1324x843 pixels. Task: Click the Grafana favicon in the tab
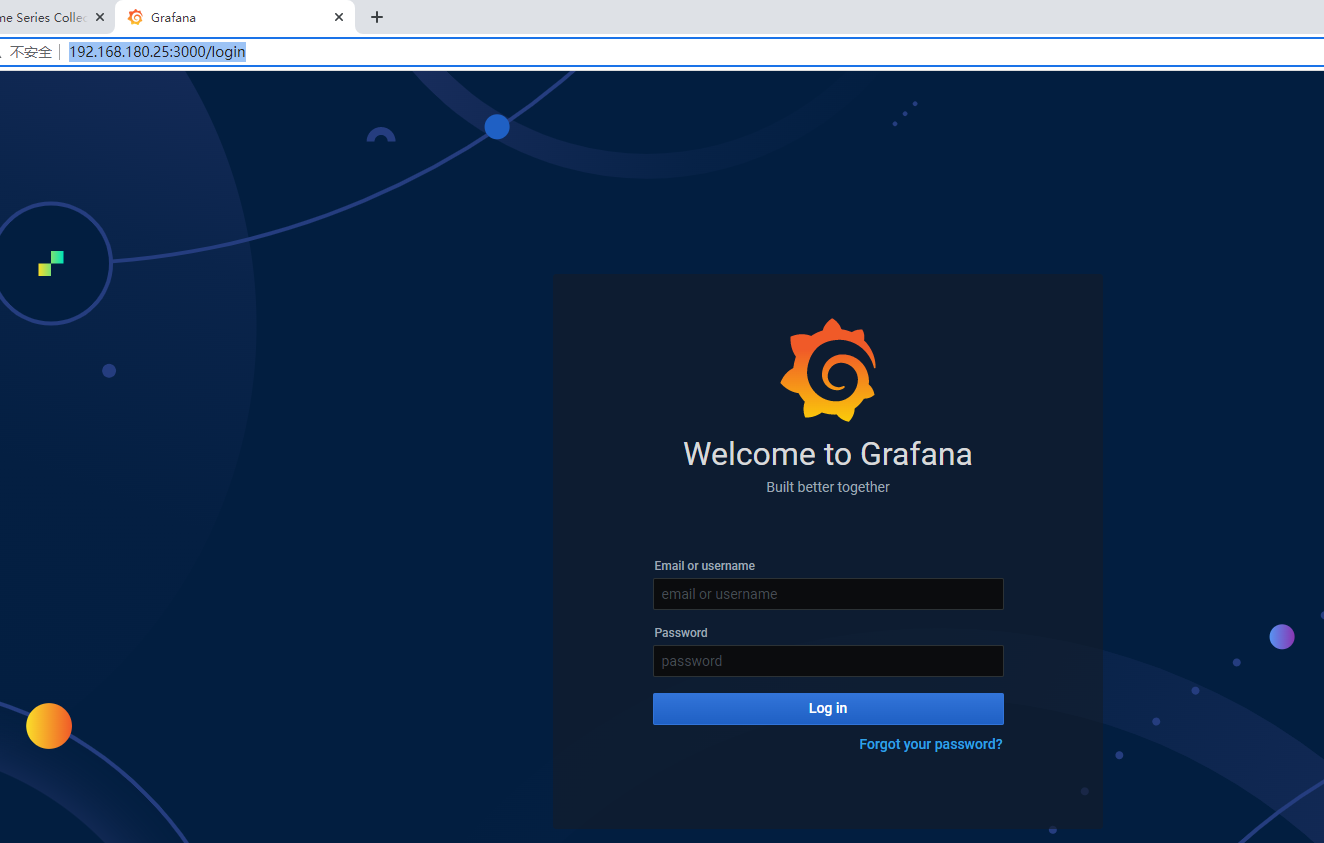coord(136,17)
